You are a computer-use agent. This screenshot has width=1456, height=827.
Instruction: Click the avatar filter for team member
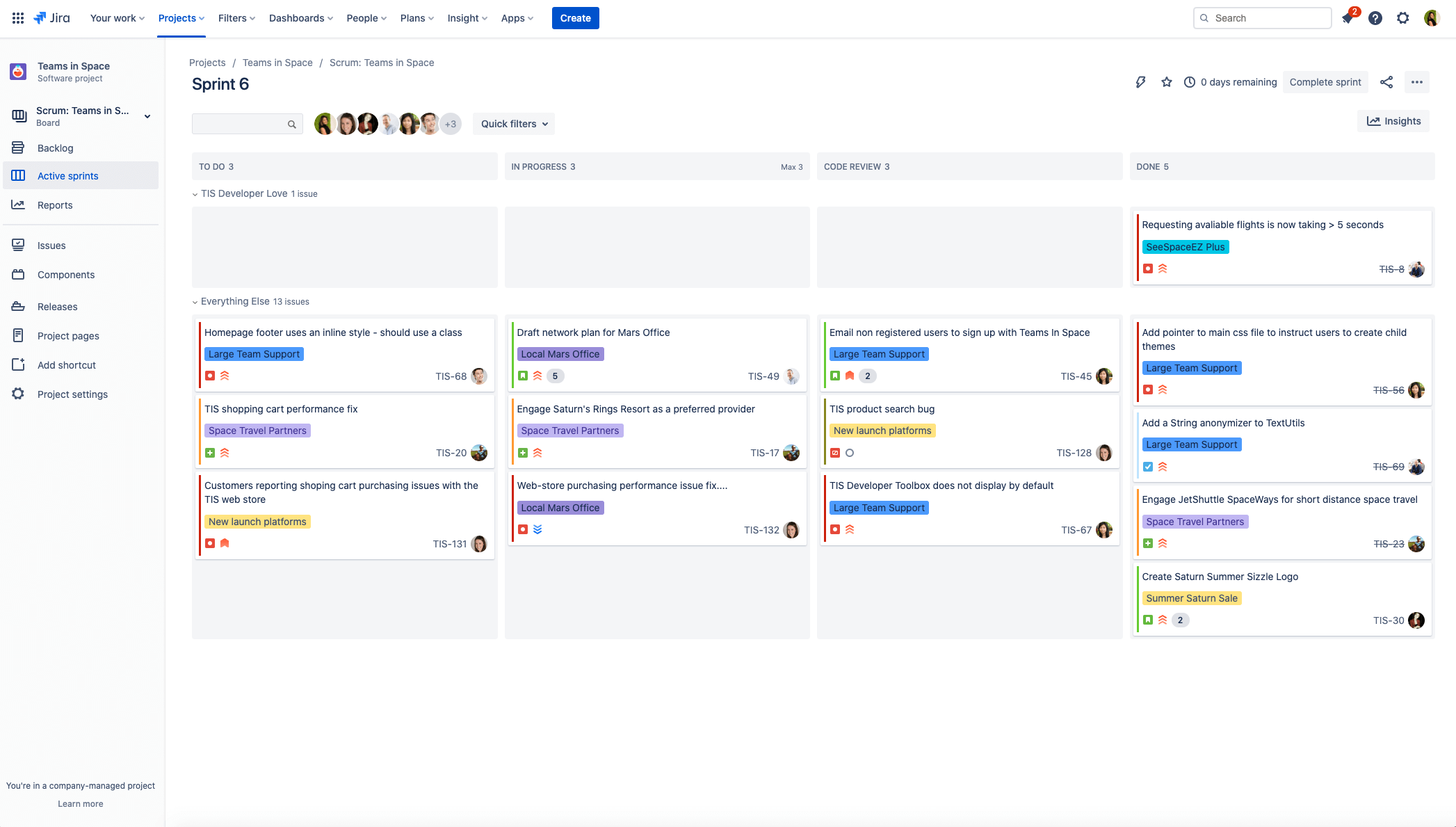click(x=324, y=123)
